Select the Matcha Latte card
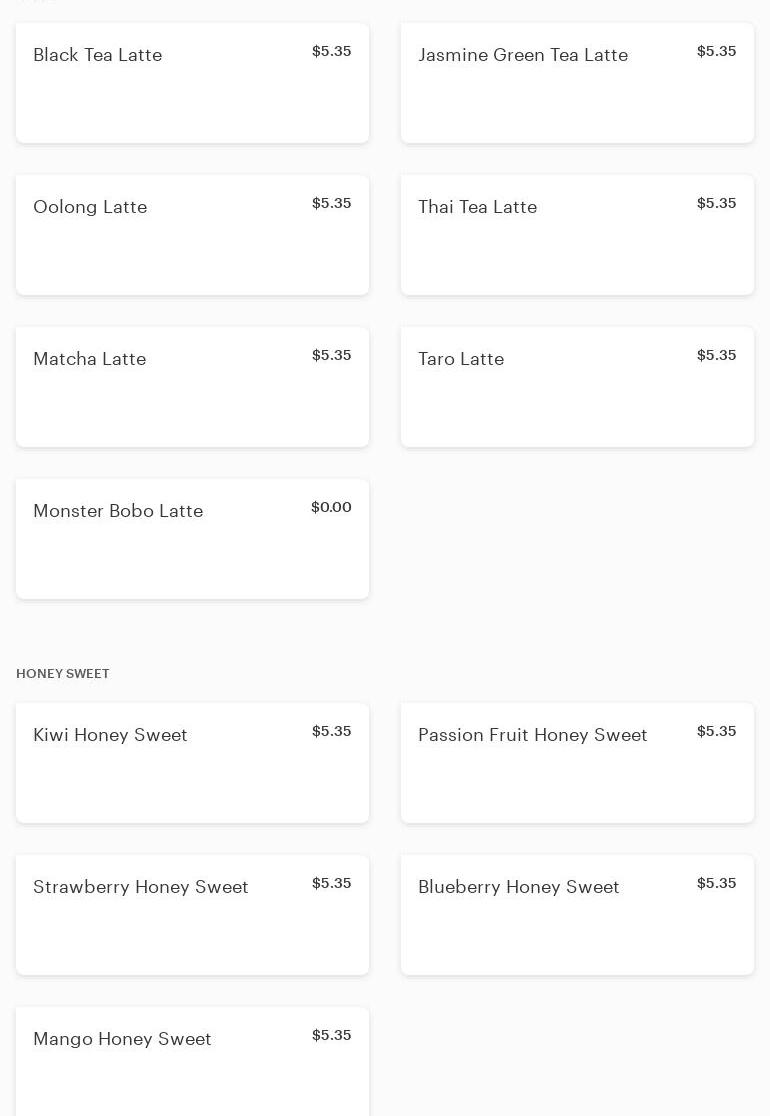 tap(192, 387)
